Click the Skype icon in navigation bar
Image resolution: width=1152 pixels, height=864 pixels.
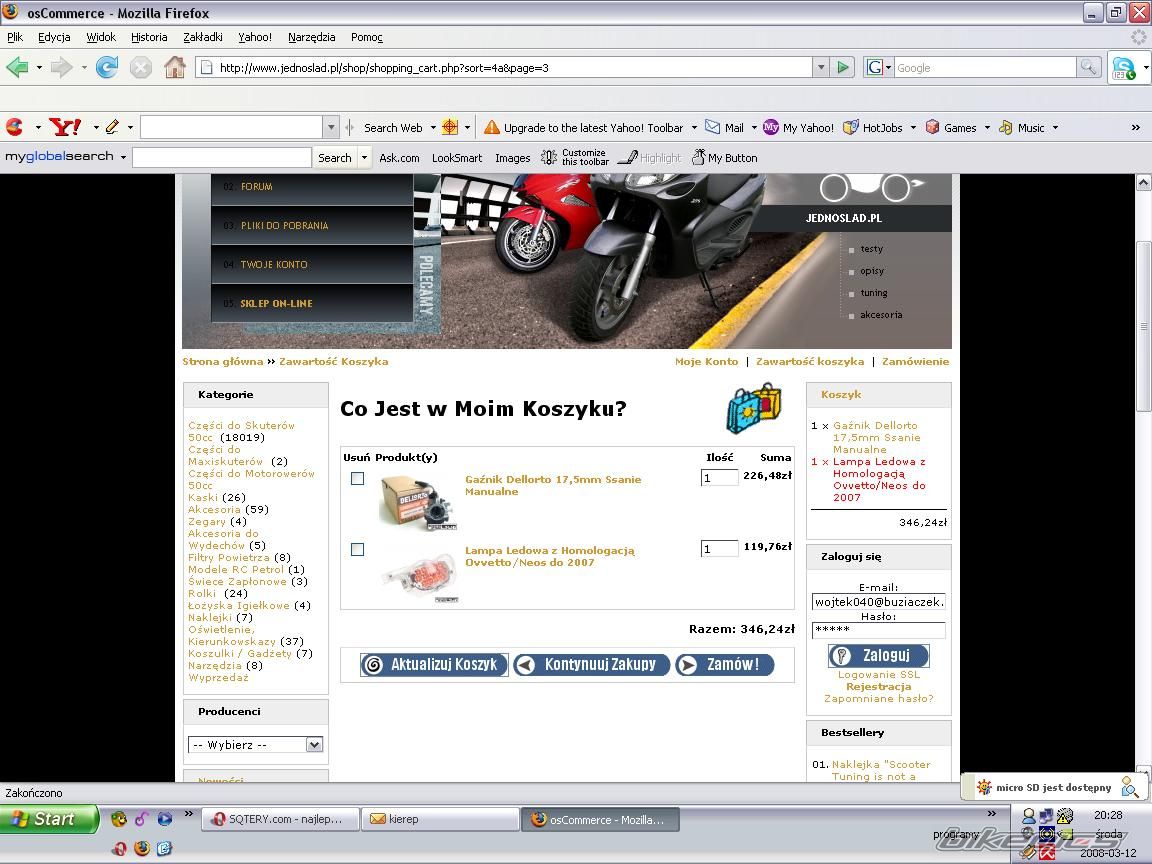(1123, 68)
